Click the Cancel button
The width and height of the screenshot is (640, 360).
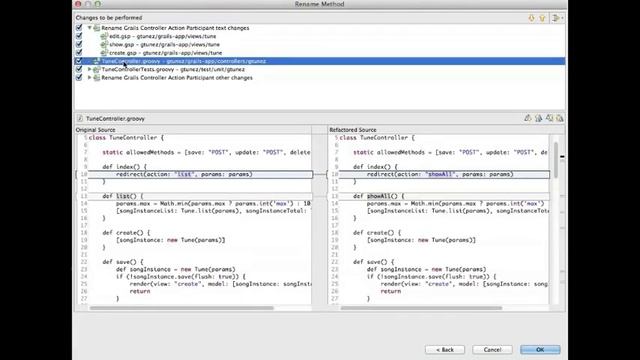coord(493,350)
